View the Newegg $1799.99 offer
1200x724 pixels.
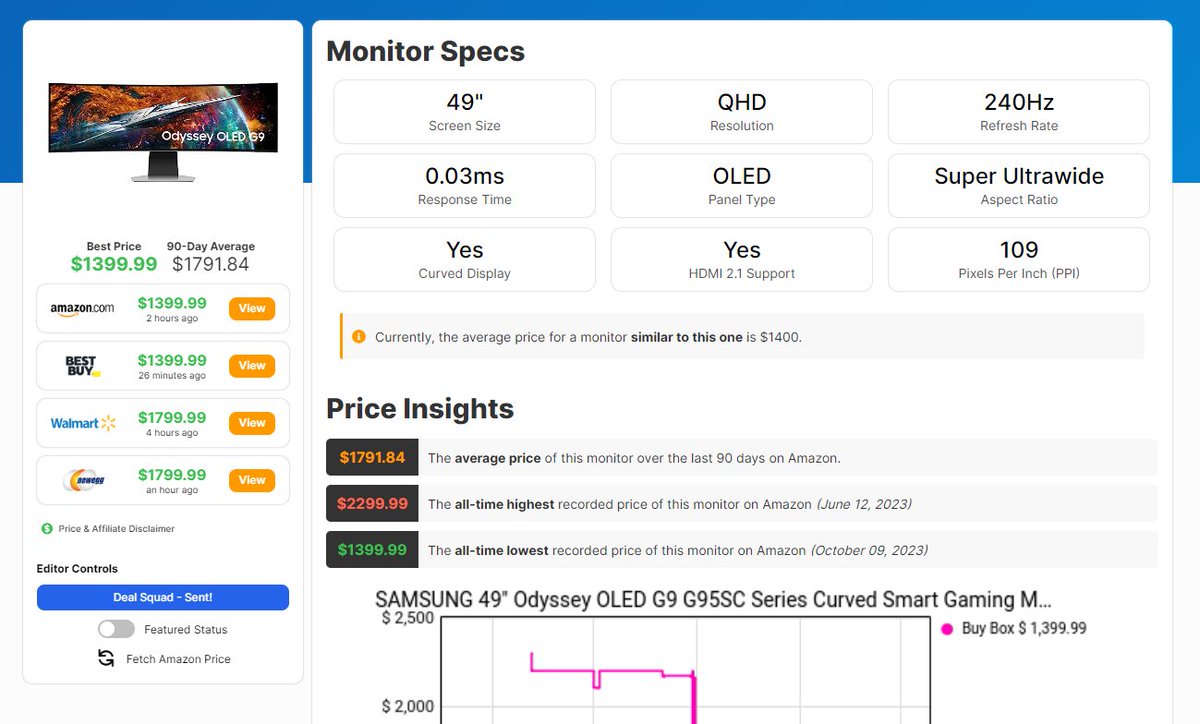click(x=252, y=480)
